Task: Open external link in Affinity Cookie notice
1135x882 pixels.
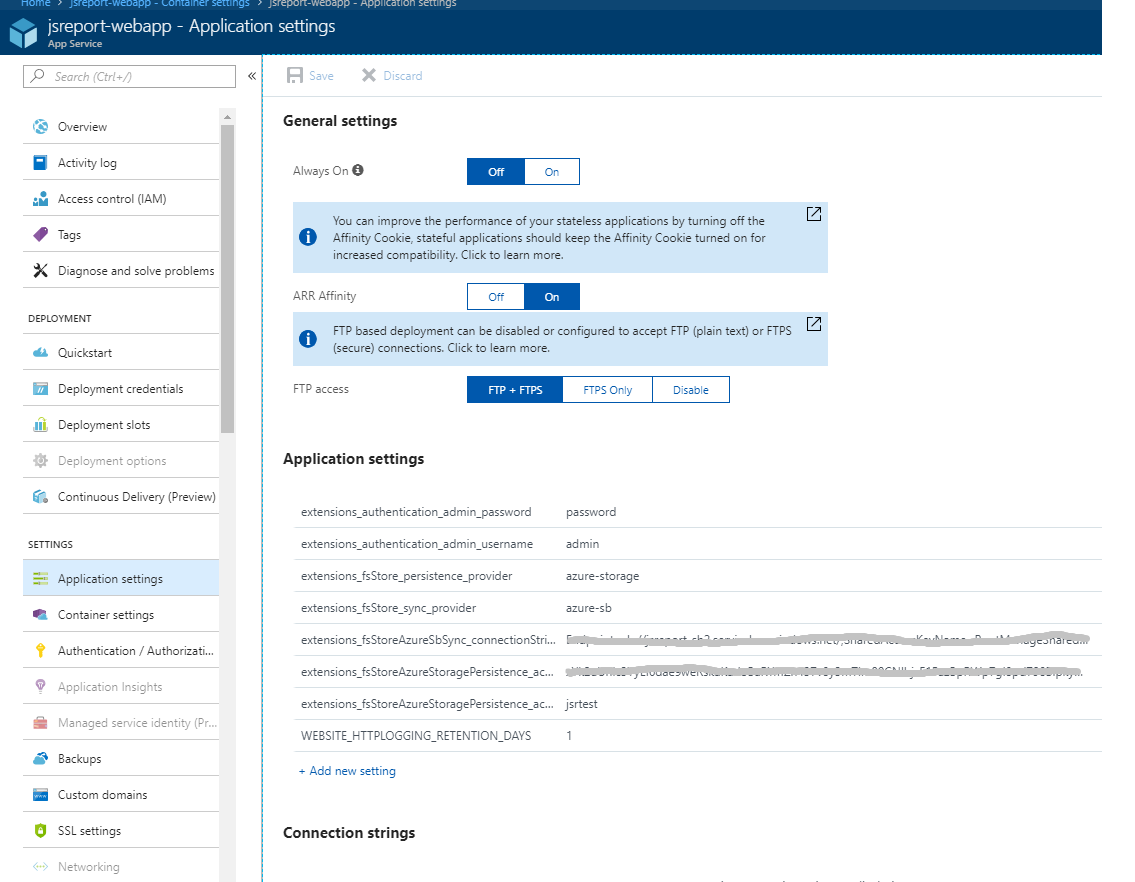Action: pos(814,214)
